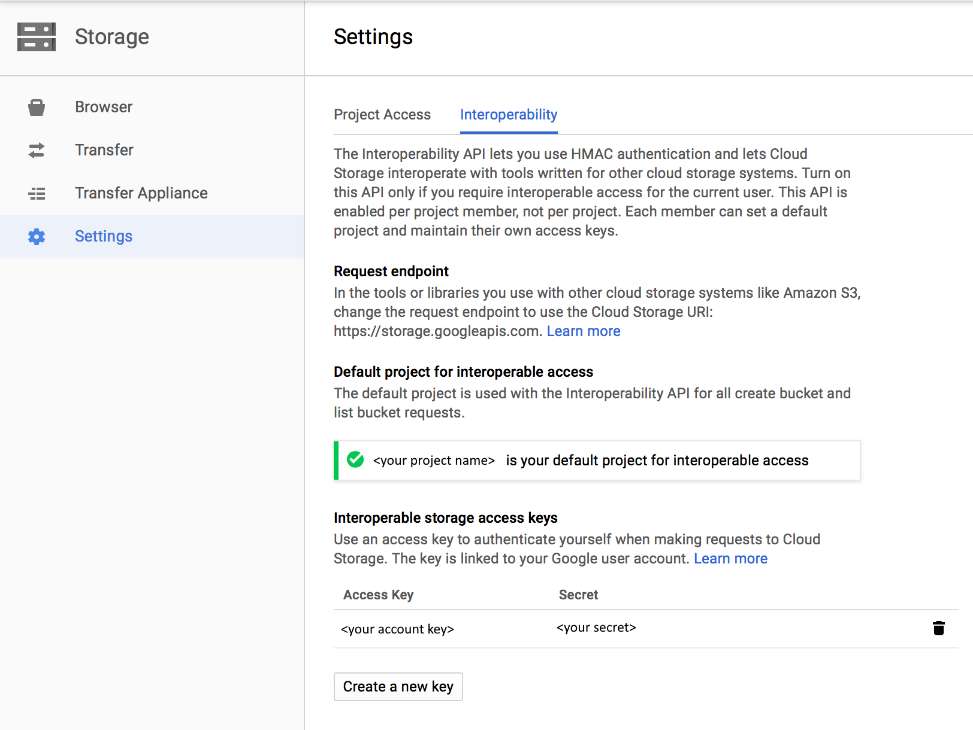Viewport: 973px width, 730px height.
Task: Click Default project for interoperable access heading
Action: [x=464, y=372]
